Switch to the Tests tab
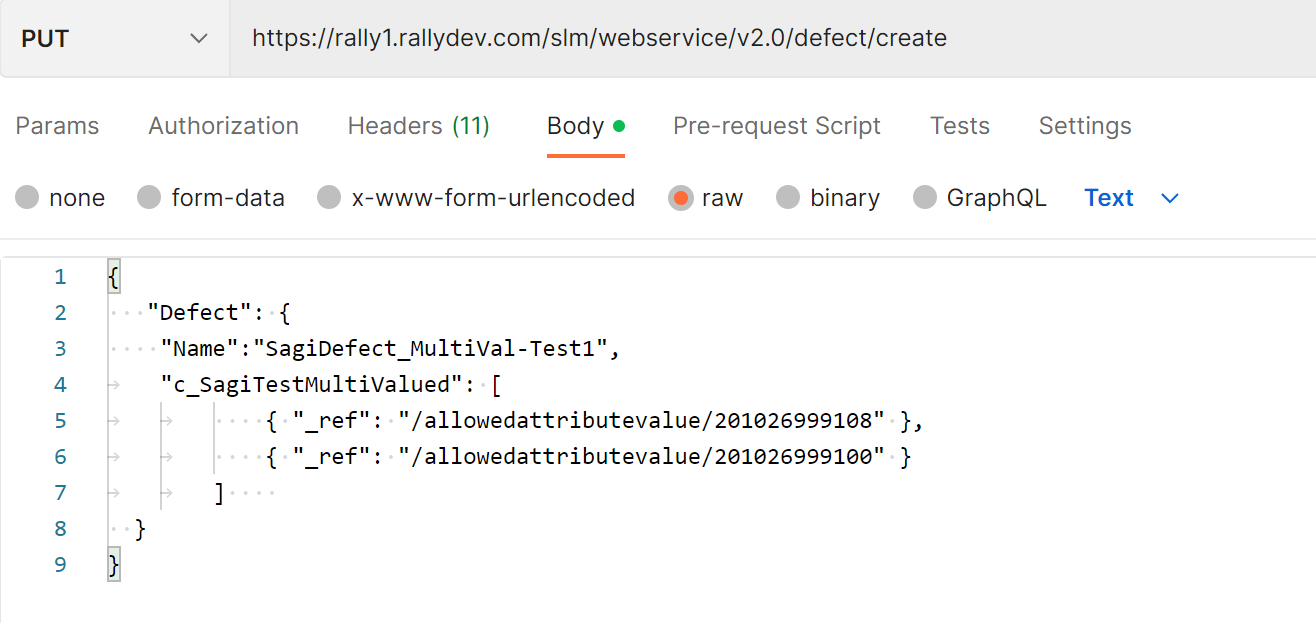The width and height of the screenshot is (1316, 623). 959,126
